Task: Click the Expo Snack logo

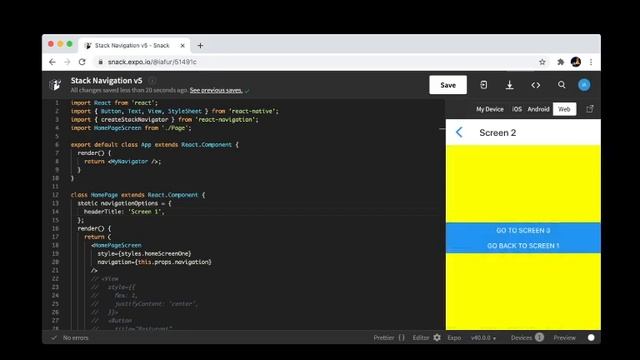Action: pos(55,84)
